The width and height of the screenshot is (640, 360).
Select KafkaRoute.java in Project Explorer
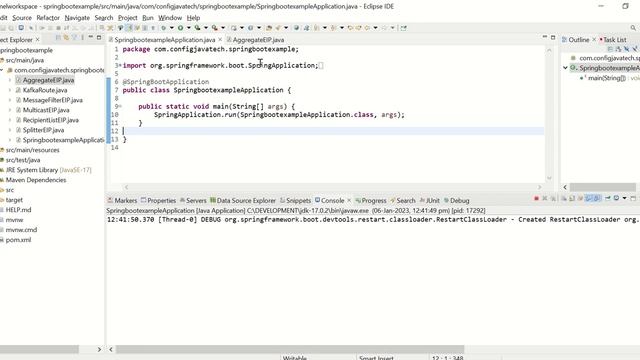coord(45,90)
